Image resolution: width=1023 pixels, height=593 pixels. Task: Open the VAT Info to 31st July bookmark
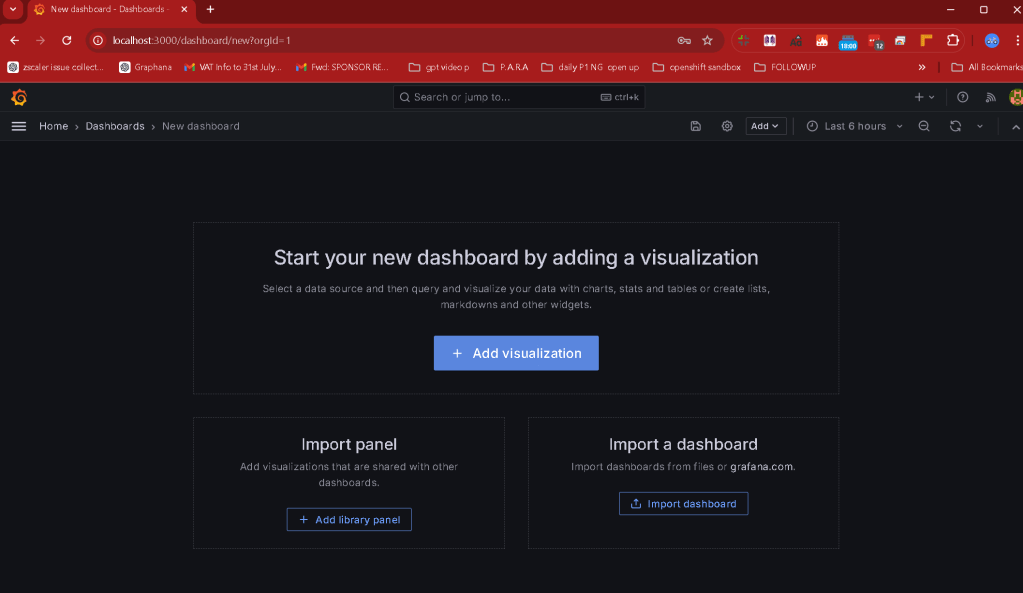point(233,67)
